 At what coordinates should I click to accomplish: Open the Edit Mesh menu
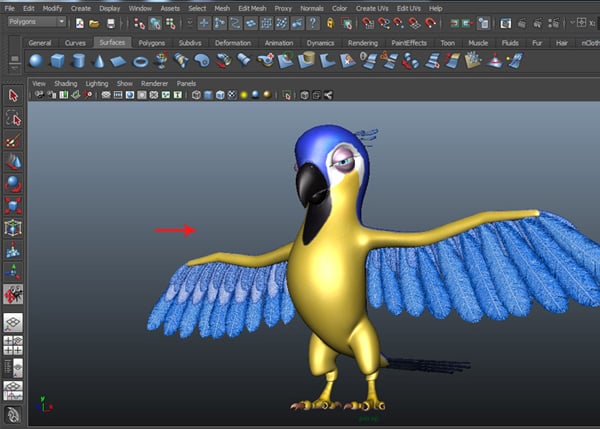[251, 8]
